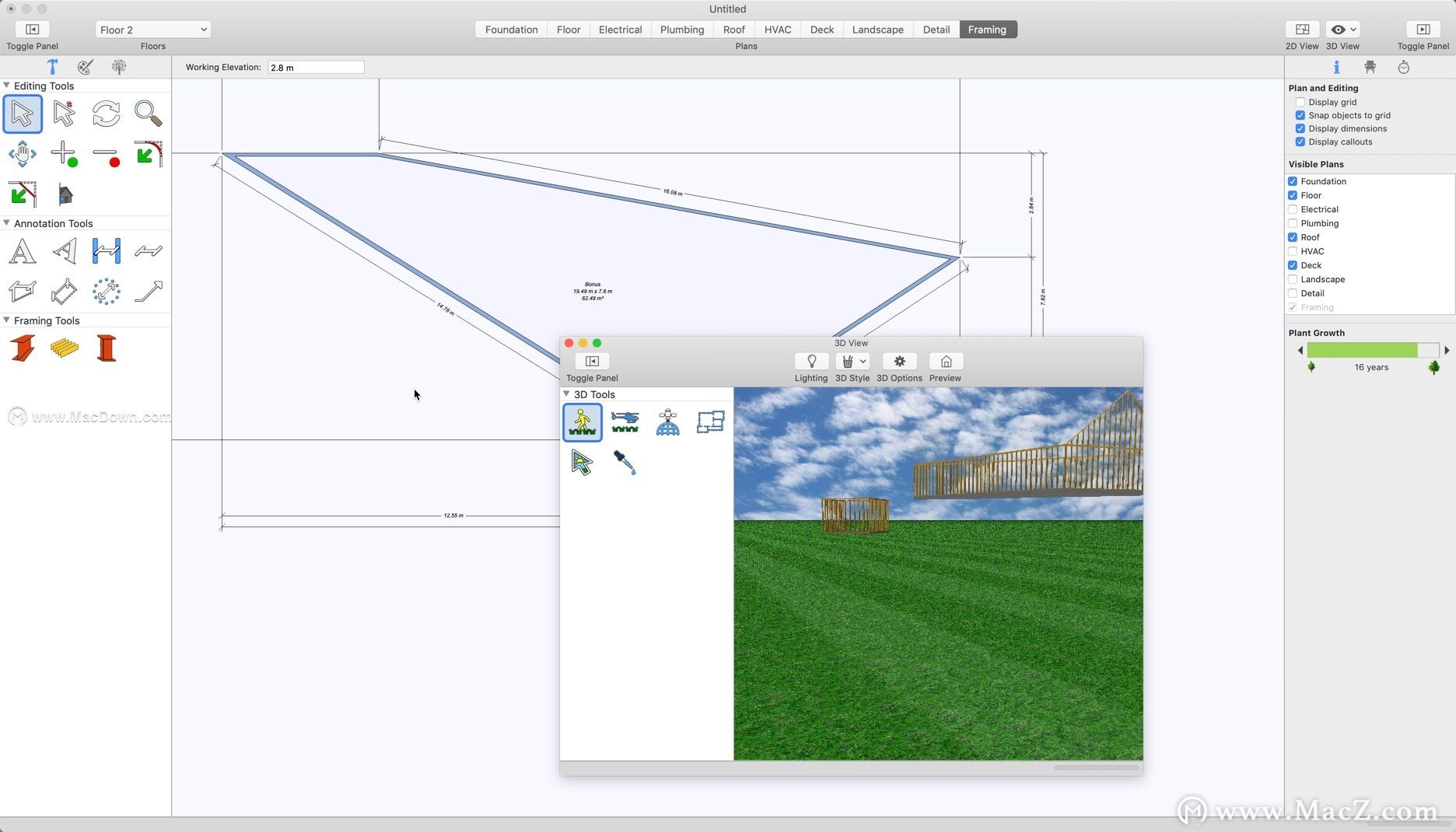Select the eyedropper tool in 3D Tools
The height and width of the screenshot is (832, 1456).
[x=625, y=463]
